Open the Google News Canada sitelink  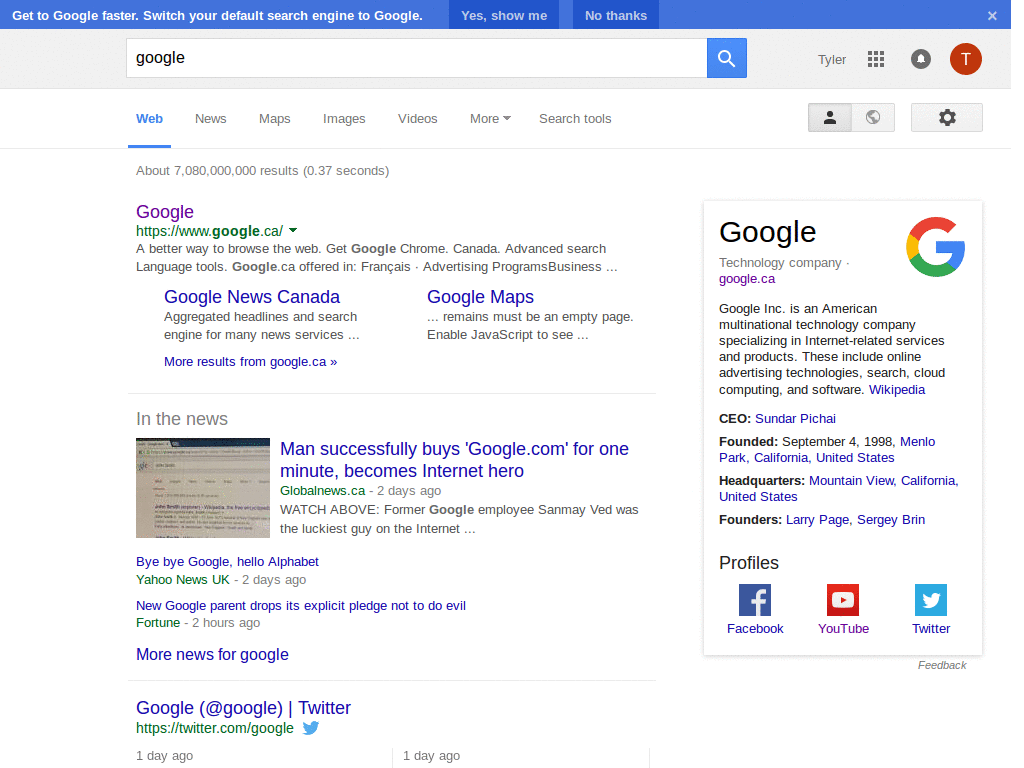tap(251, 296)
